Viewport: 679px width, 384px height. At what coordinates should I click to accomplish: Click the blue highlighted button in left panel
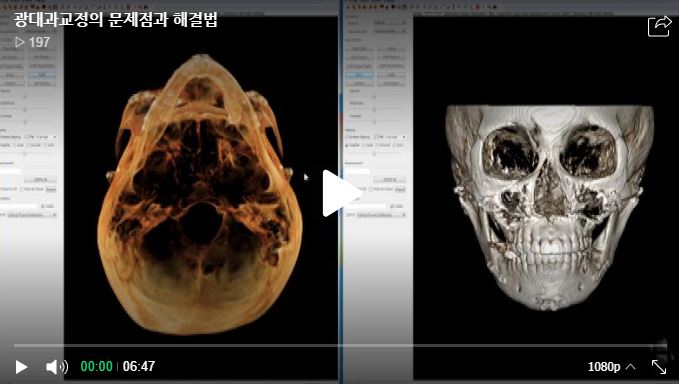click(42, 75)
